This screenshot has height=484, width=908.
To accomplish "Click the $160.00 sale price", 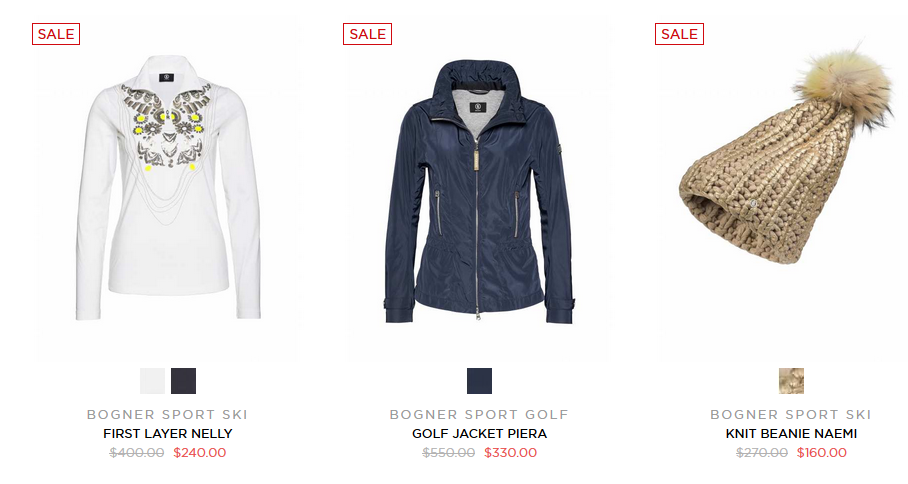I will (x=822, y=453).
